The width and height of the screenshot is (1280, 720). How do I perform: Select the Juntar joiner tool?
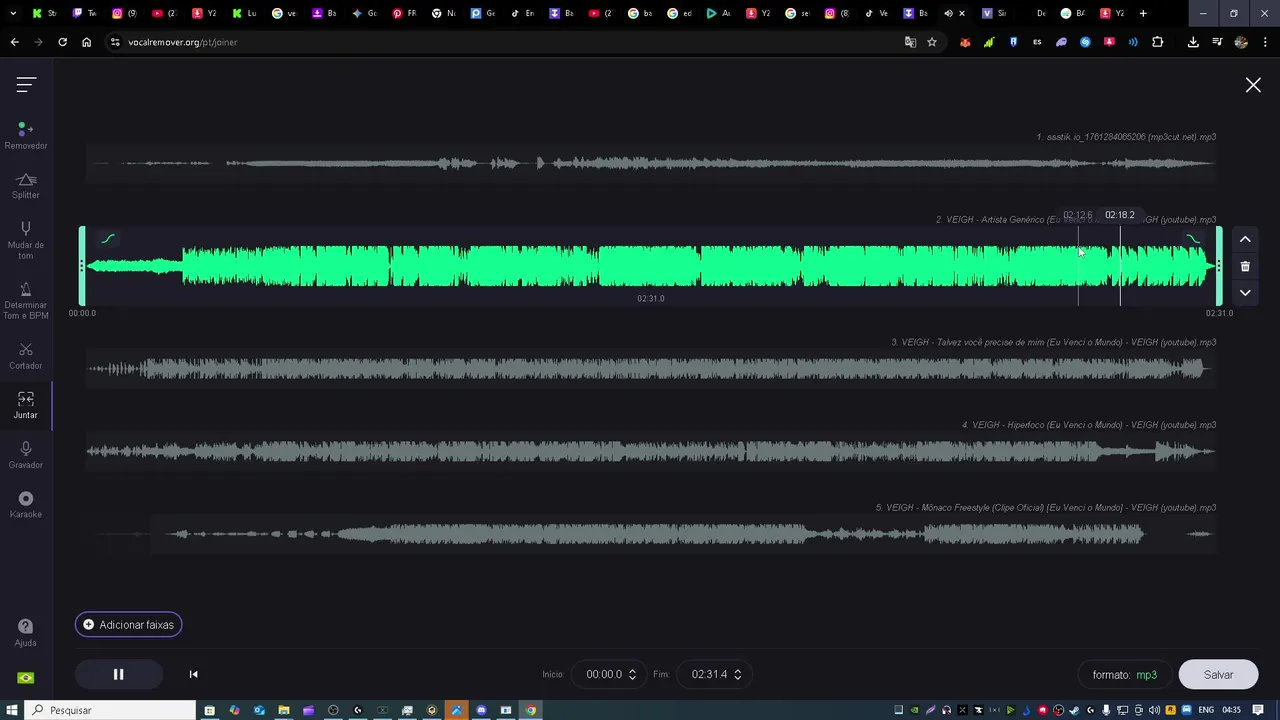26,405
